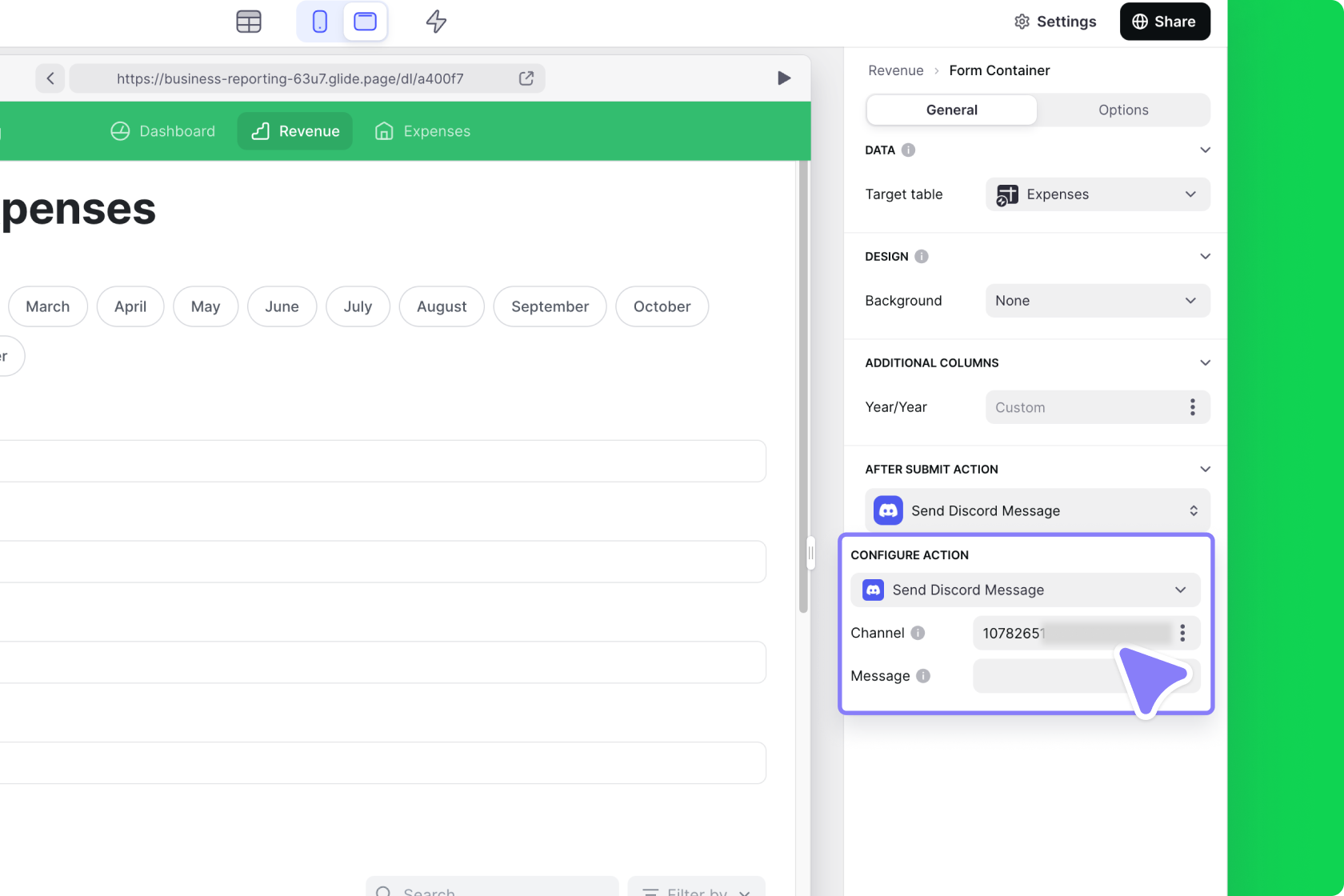
Task: Select the September month chip
Action: pyautogui.click(x=550, y=306)
